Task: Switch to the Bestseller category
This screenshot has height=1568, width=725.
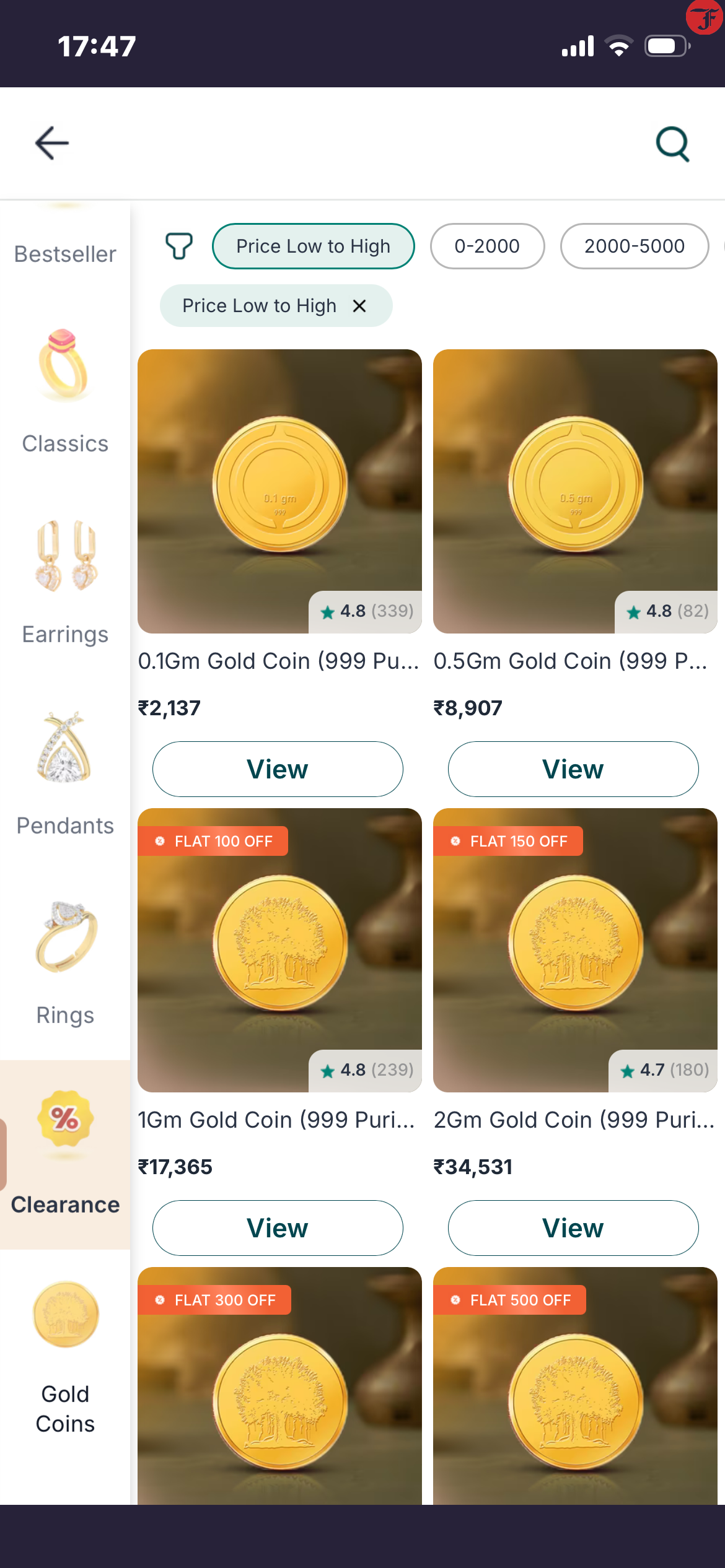Action: (x=65, y=254)
